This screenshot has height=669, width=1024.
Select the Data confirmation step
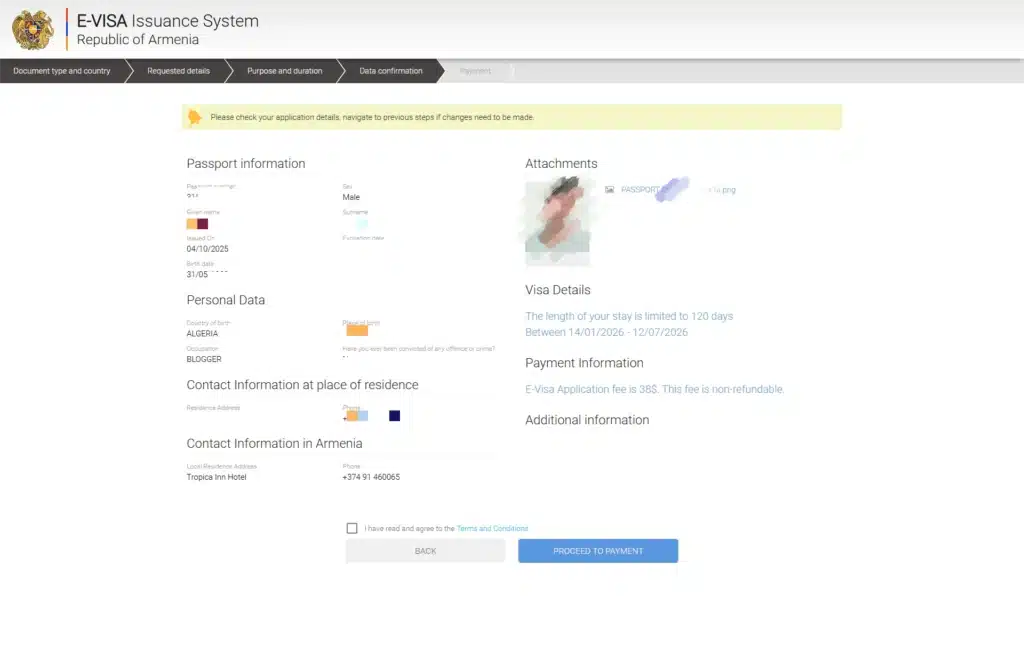coord(391,71)
